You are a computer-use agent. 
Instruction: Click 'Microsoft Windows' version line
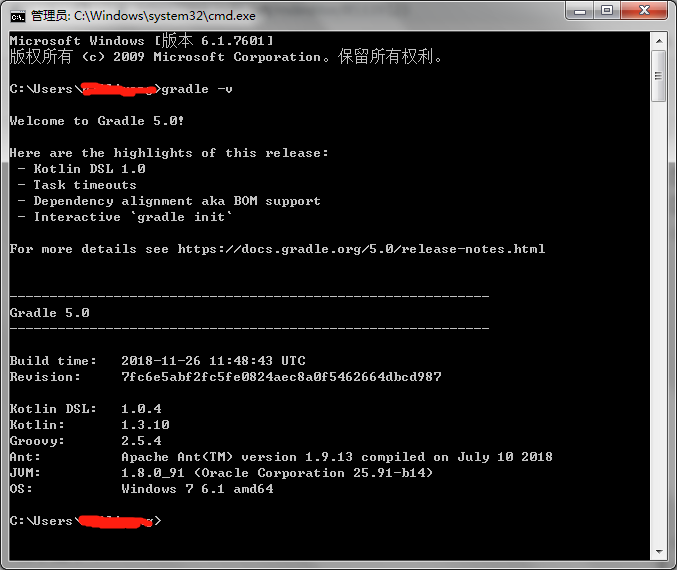(x=142, y=41)
